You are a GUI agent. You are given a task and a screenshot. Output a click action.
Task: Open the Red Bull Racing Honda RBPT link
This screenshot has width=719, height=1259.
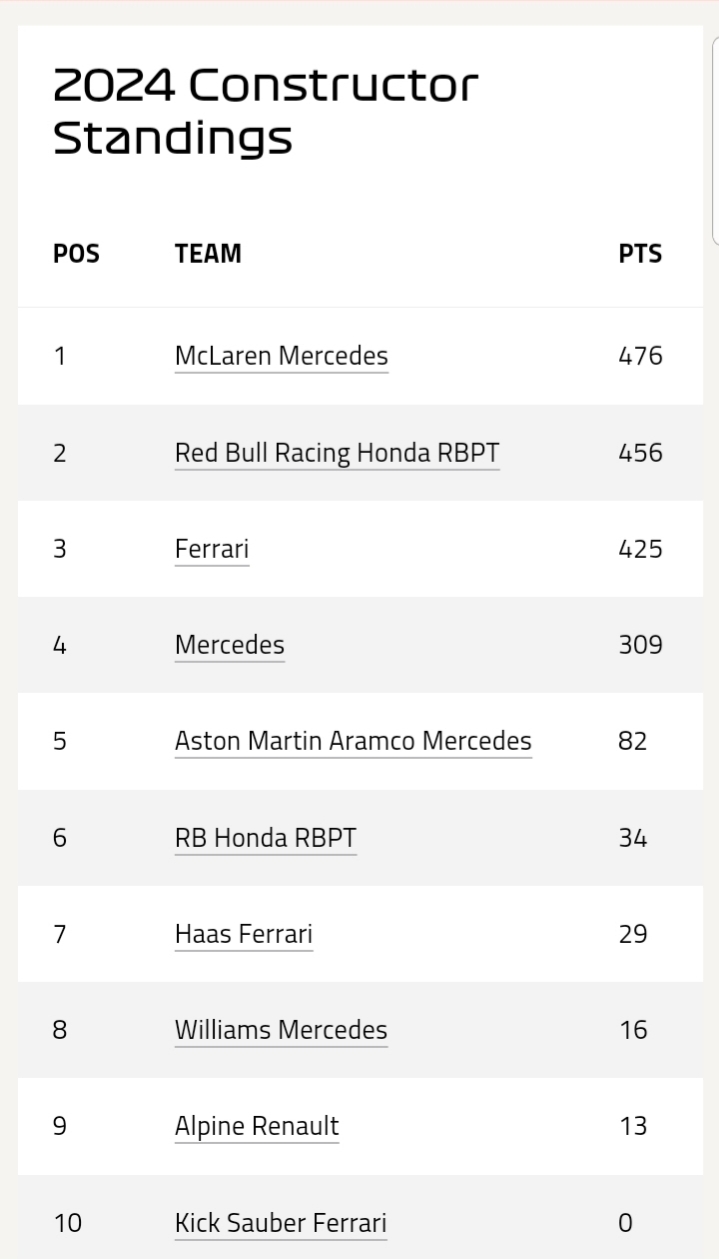(x=336, y=453)
